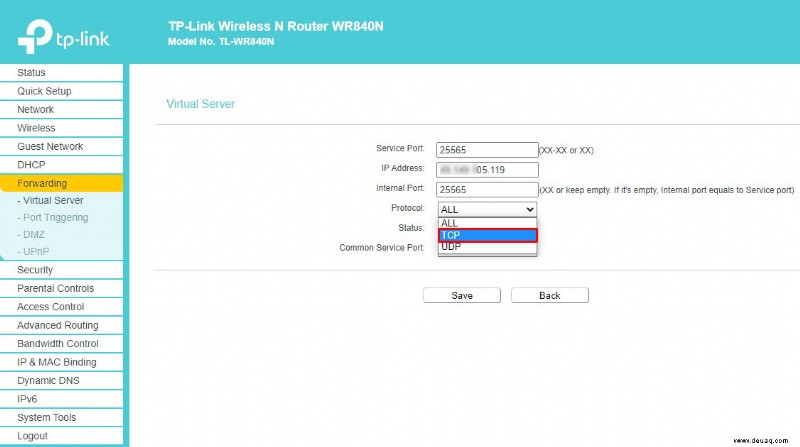Open Advanced Routing section
Image resolution: width=800 pixels, height=447 pixels.
pos(61,325)
